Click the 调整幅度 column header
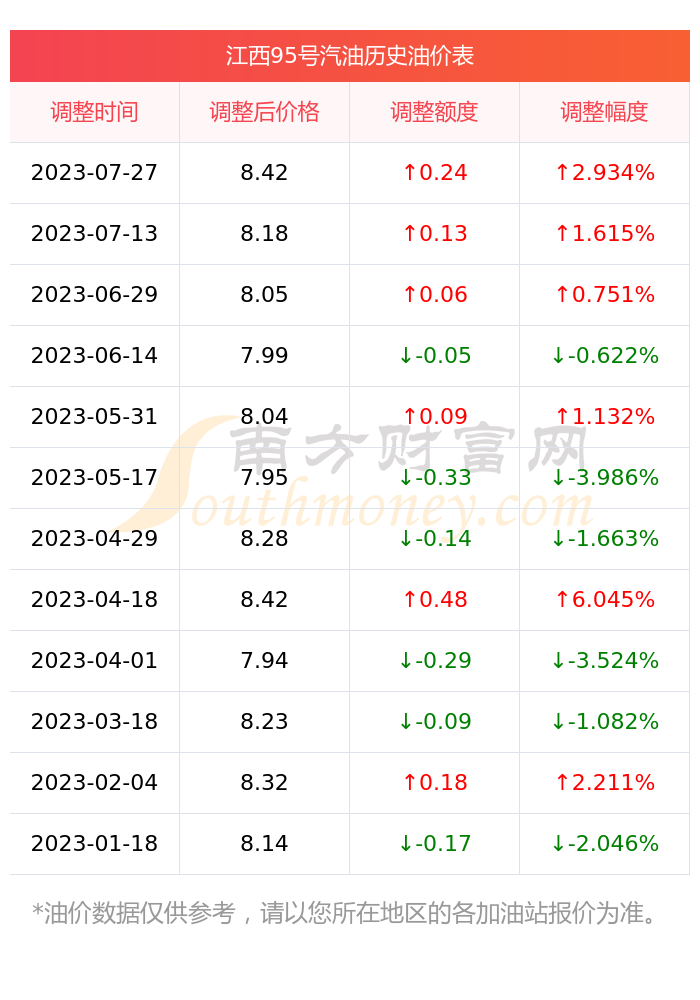The width and height of the screenshot is (700, 1000). (604, 112)
